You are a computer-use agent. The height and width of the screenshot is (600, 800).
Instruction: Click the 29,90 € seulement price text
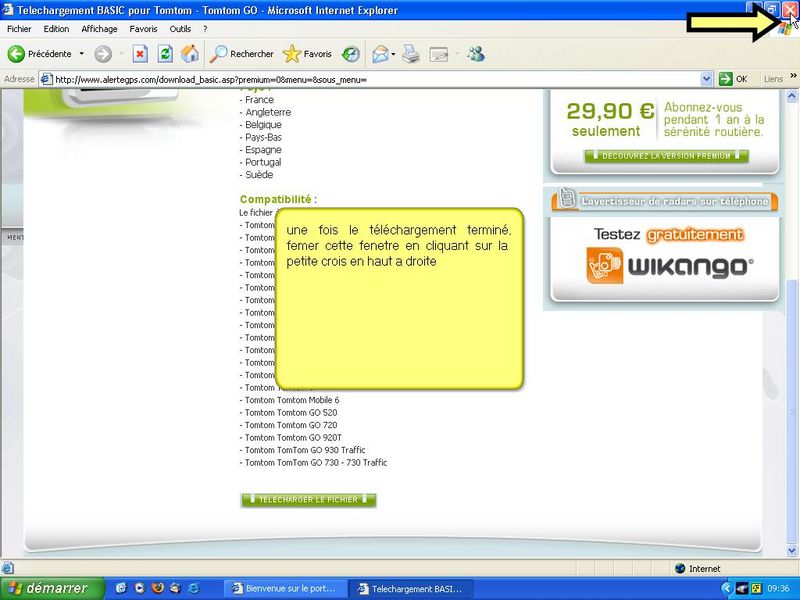610,119
